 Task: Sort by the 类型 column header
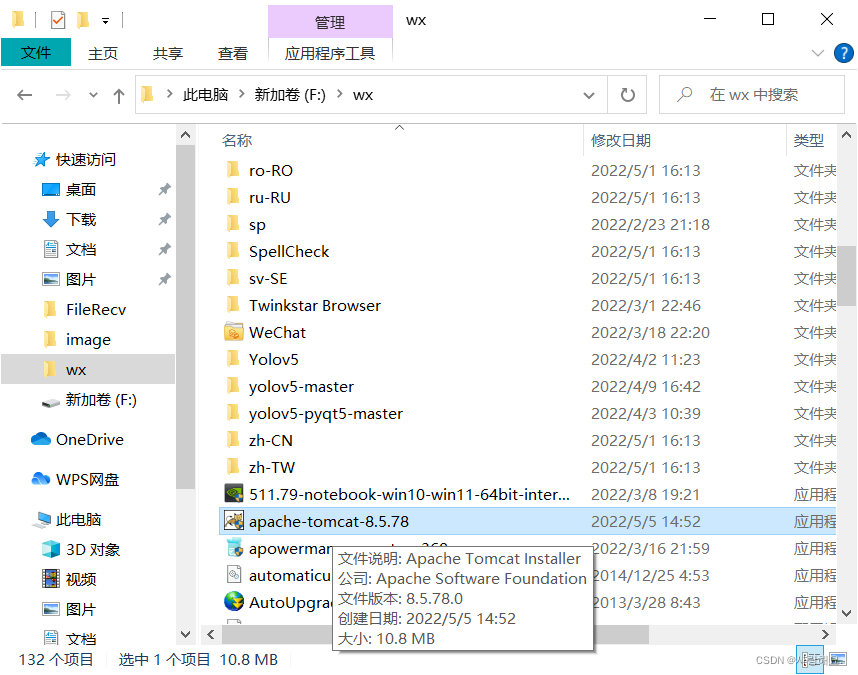pos(809,141)
